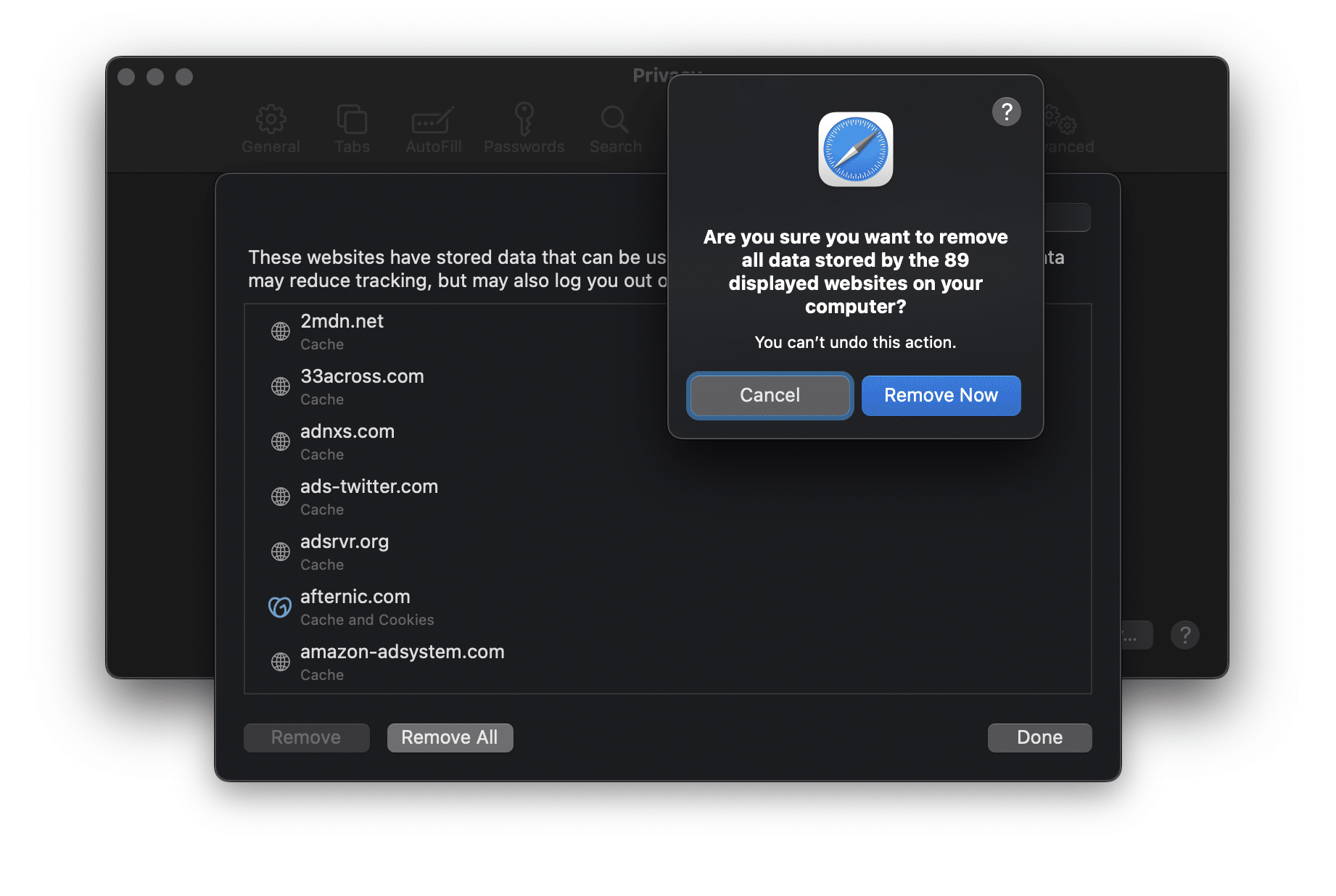Screen dimensions: 1336x896
Task: Select amazon-adsystem.com in the list
Action: click(402, 662)
